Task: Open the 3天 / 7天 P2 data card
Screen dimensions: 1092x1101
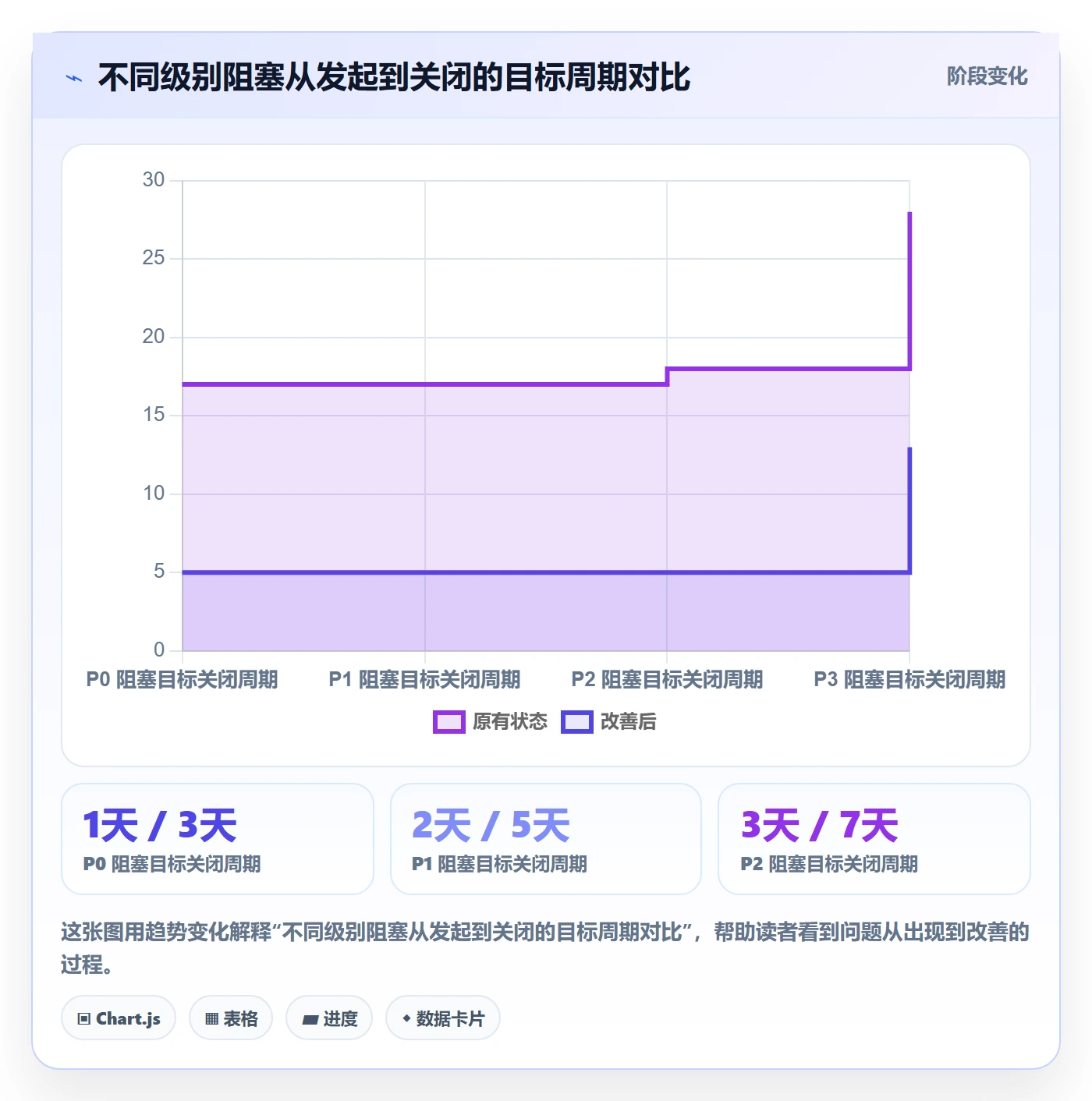Action: [874, 839]
